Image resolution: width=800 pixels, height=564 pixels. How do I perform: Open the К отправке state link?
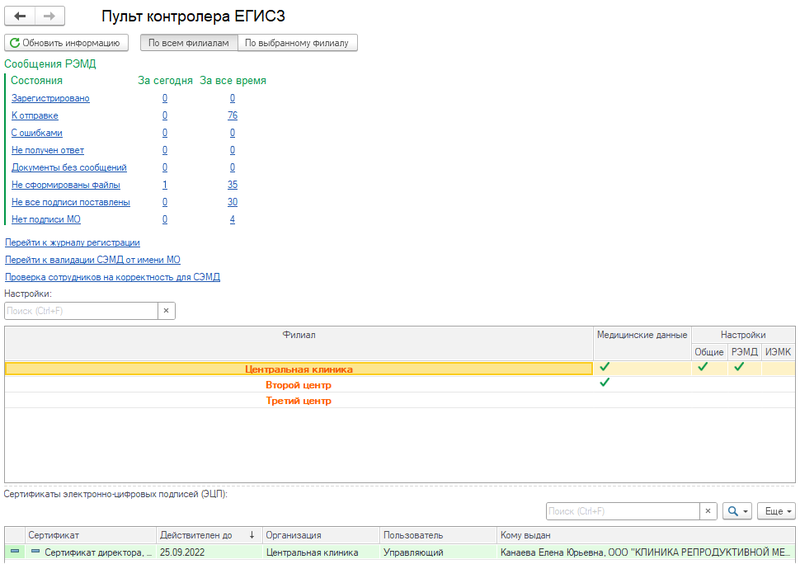tap(35, 115)
